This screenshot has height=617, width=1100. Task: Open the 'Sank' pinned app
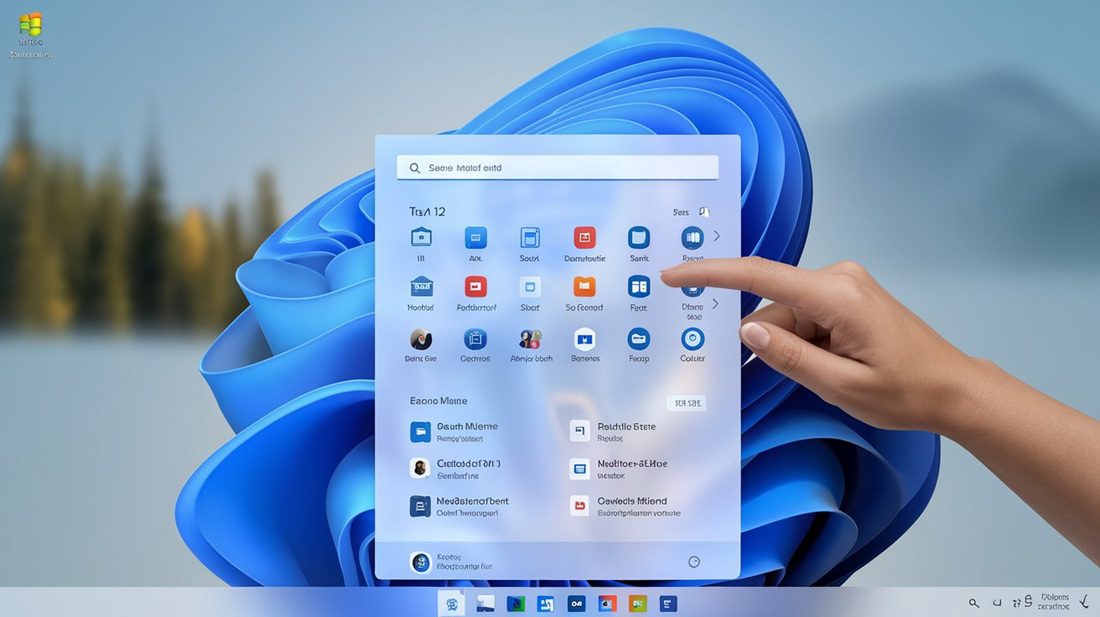[x=638, y=238]
